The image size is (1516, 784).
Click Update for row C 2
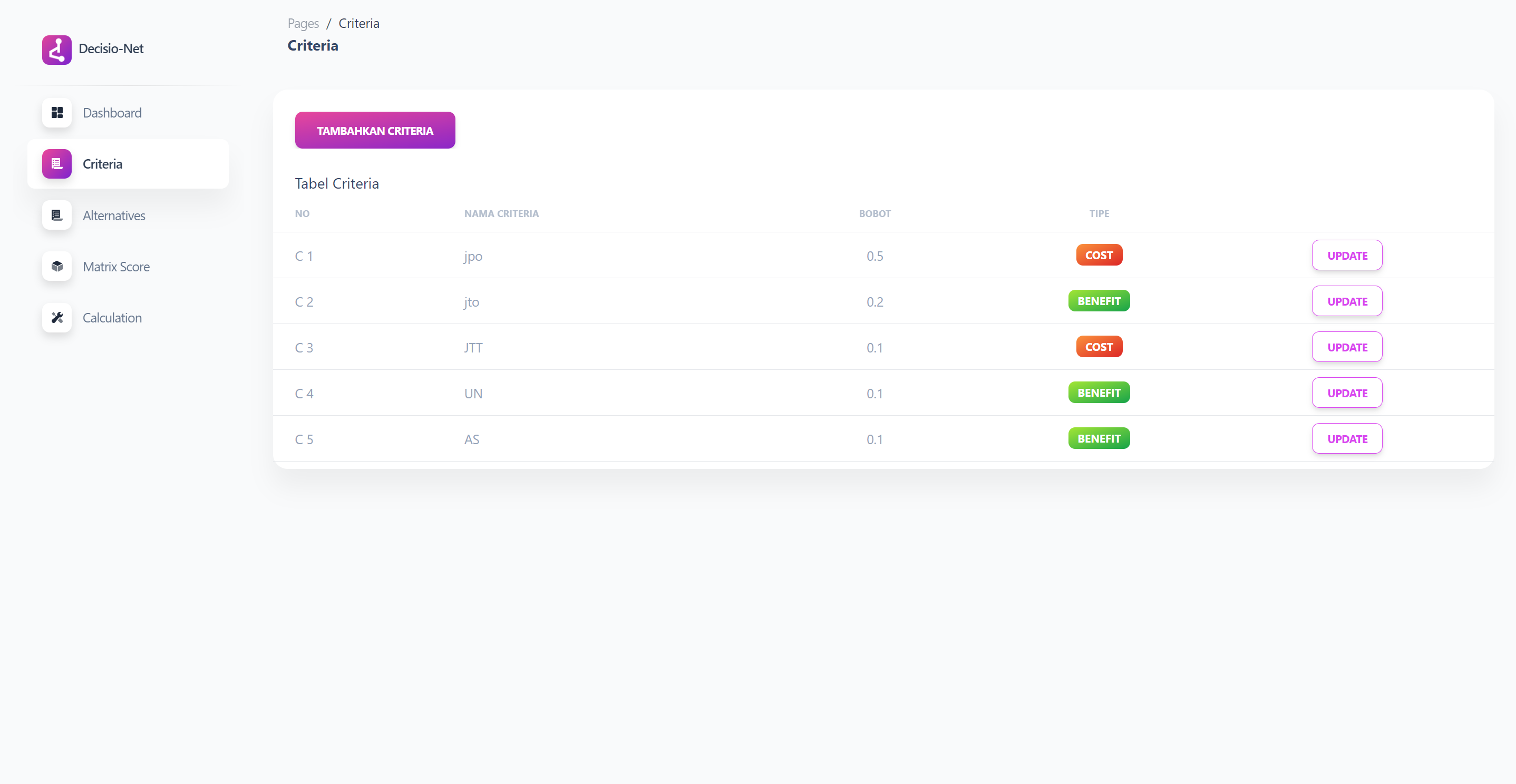[x=1346, y=301]
